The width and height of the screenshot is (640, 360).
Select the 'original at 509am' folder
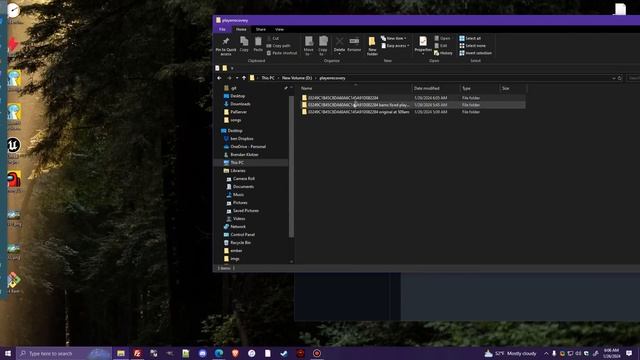(412, 112)
